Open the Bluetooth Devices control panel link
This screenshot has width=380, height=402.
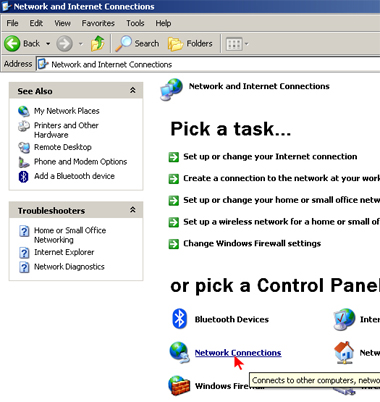(232, 319)
